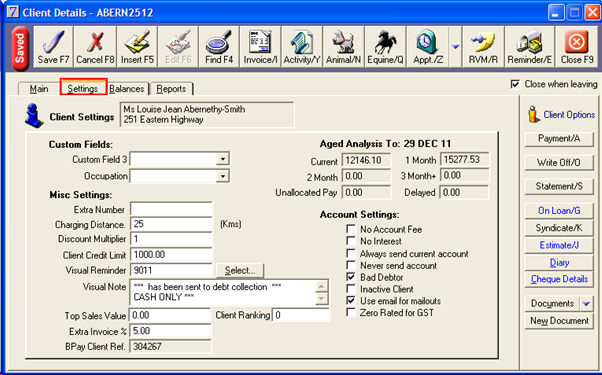This screenshot has height=375, width=602.
Task: Click the Cancel F8 toolbar icon
Action: coord(95,47)
